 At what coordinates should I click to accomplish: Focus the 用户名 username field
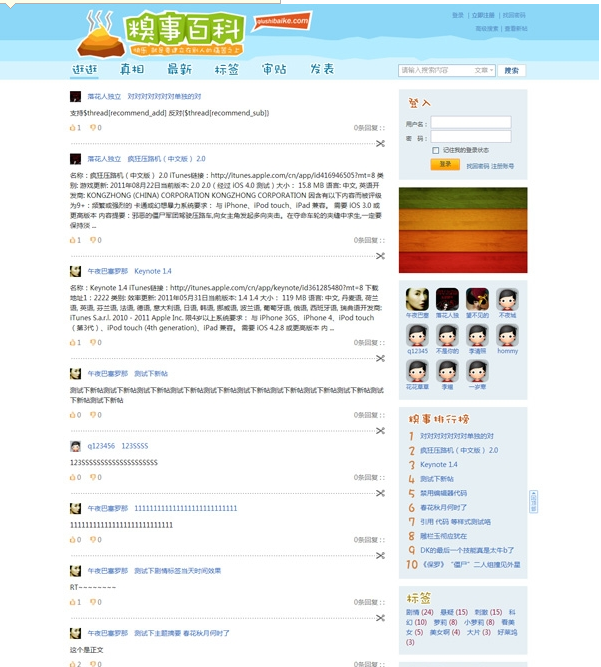tap(471, 123)
